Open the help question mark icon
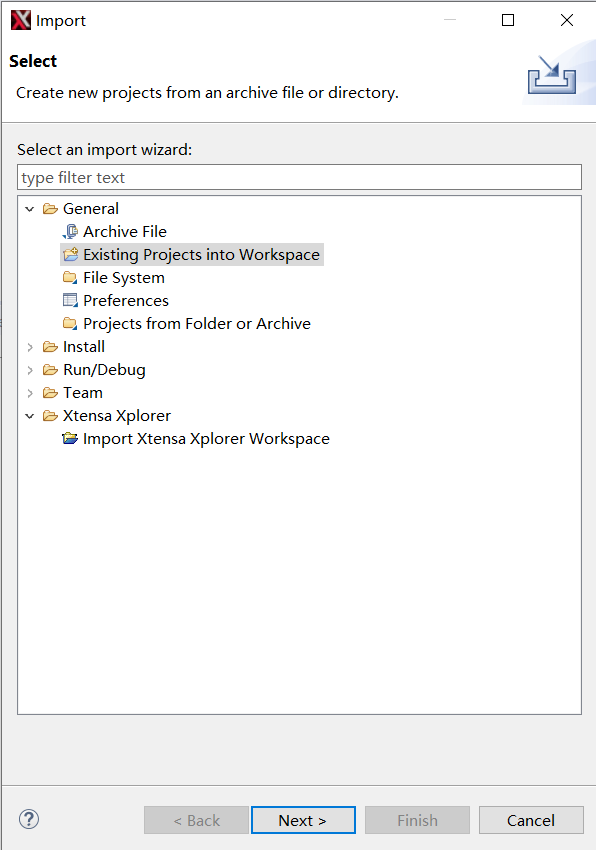 point(29,819)
